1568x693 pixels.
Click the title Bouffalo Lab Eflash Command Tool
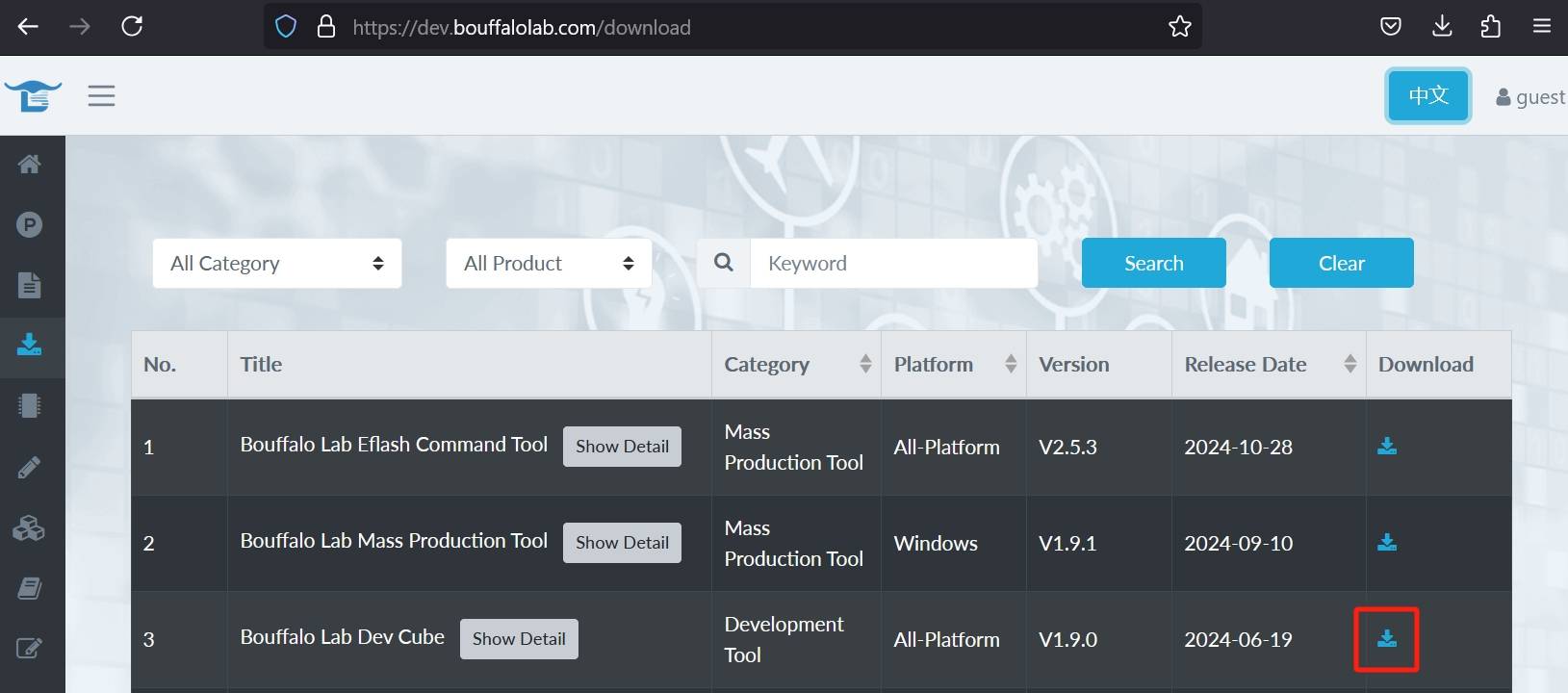(x=394, y=445)
